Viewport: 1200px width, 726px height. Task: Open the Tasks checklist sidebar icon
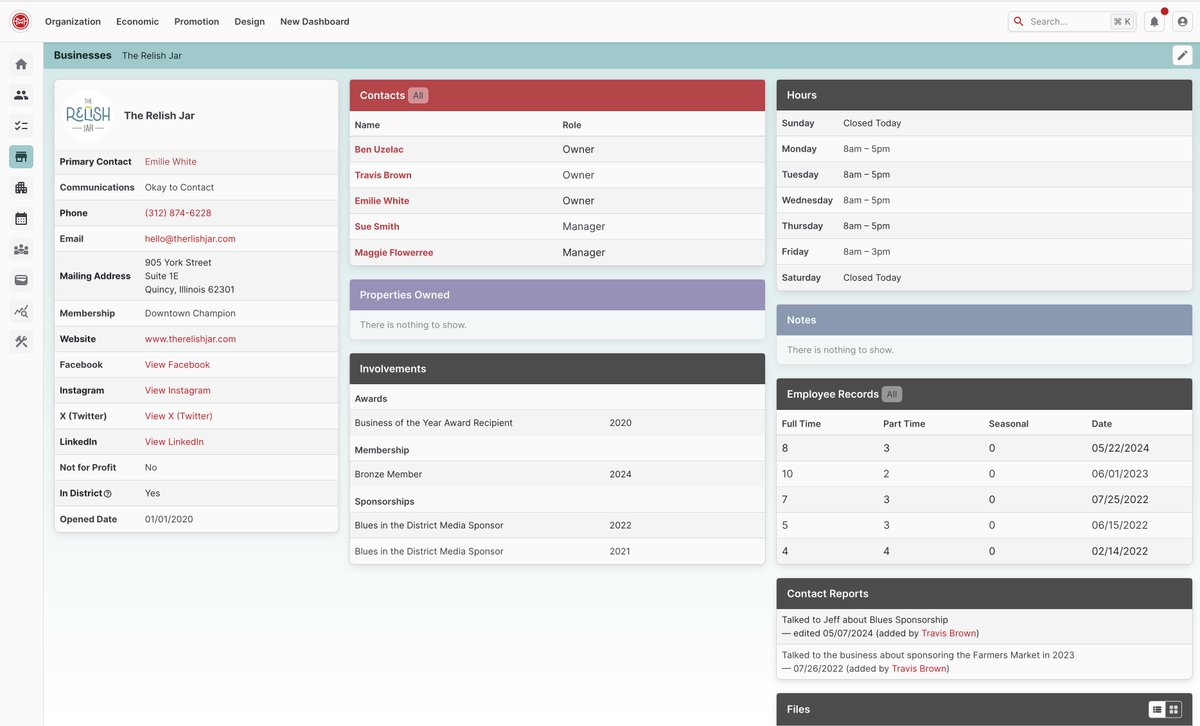coord(21,126)
